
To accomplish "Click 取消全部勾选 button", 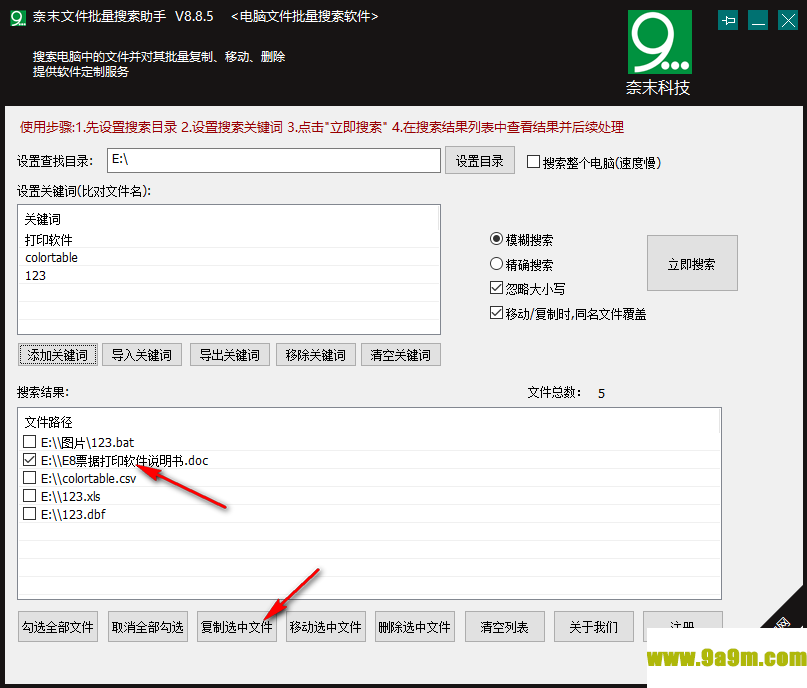I will tap(148, 627).
